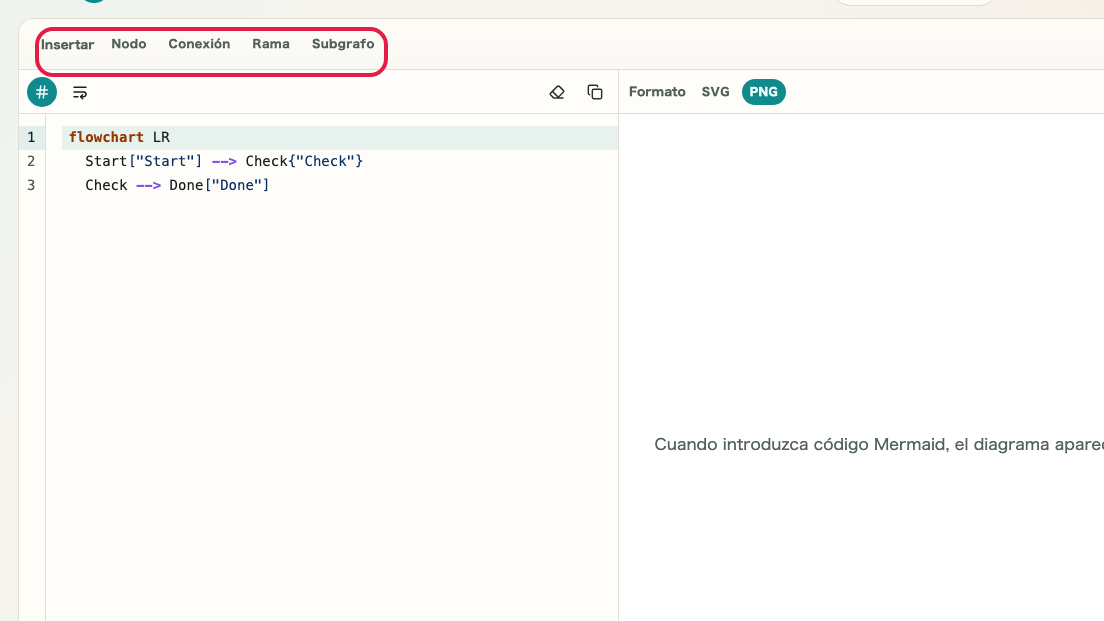Image resolution: width=1104 pixels, height=621 pixels.
Task: Click the 'Start["Start"]' node text
Action: pyautogui.click(x=144, y=161)
